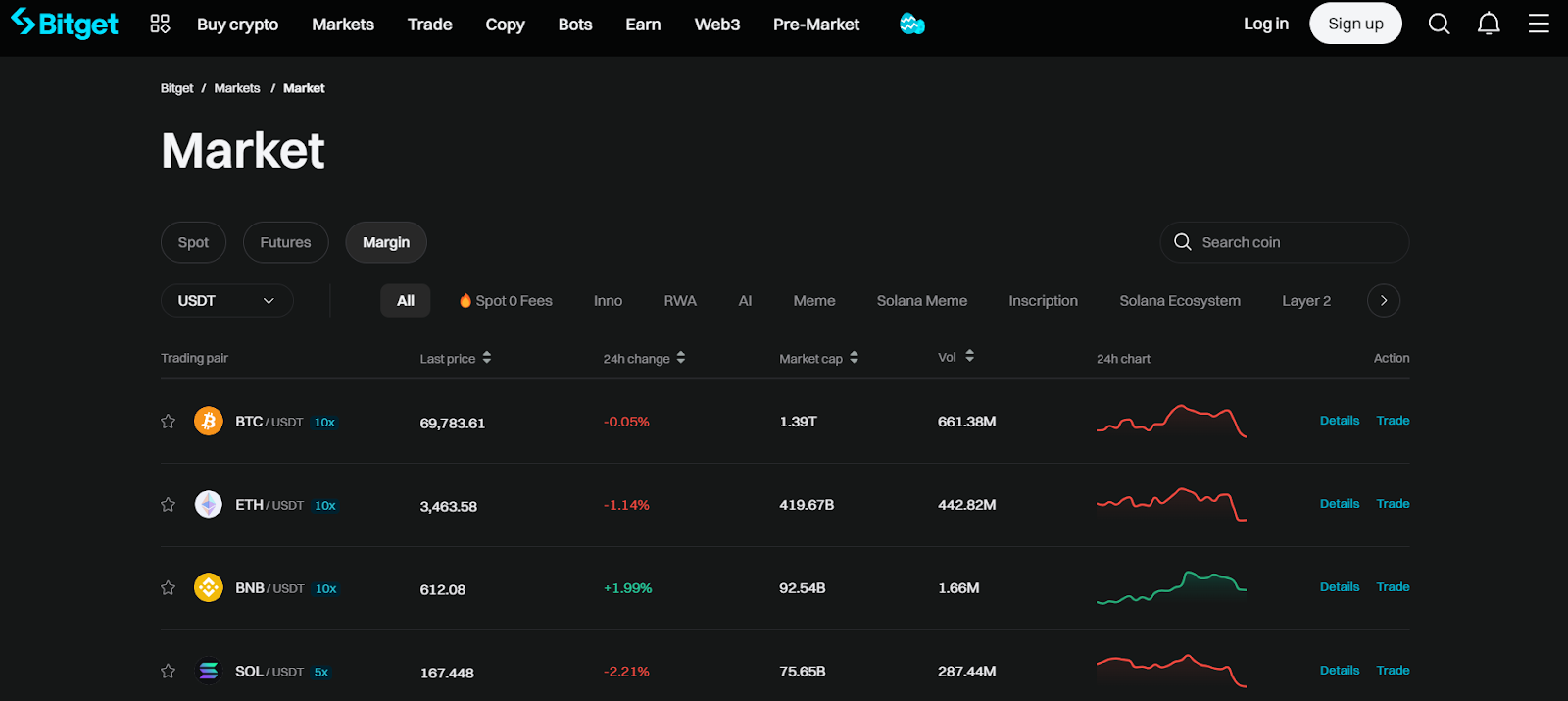Open Details for ETH/USDT
1568x701 pixels.
(1340, 504)
